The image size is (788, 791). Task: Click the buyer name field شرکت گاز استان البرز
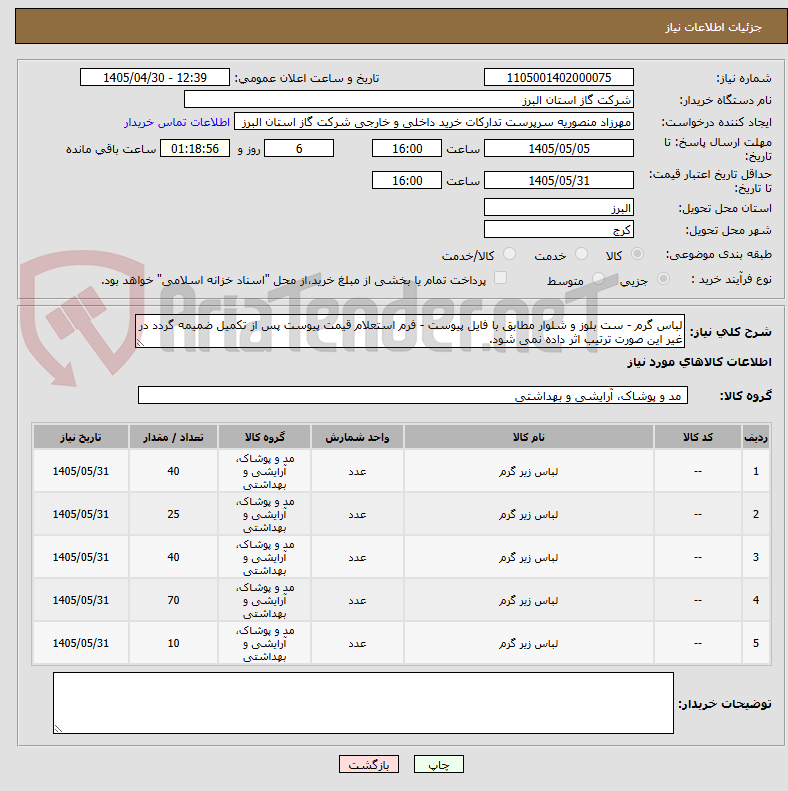tap(409, 100)
